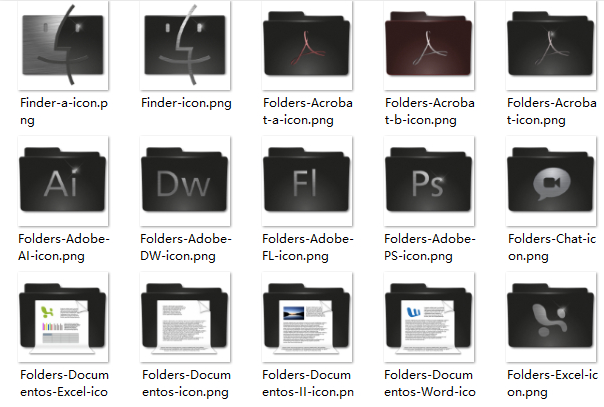This screenshot has width=604, height=407.
Task: Click the Chat video bubble folder icon
Action: coord(551,181)
